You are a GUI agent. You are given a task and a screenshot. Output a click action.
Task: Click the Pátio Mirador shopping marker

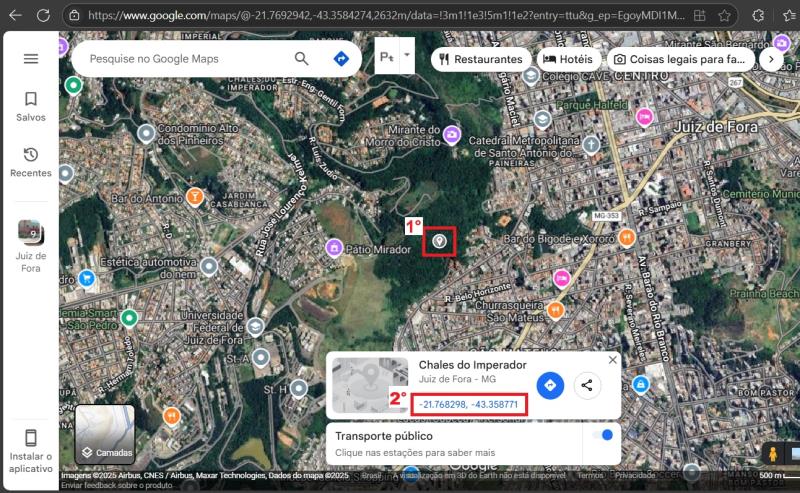(x=334, y=248)
